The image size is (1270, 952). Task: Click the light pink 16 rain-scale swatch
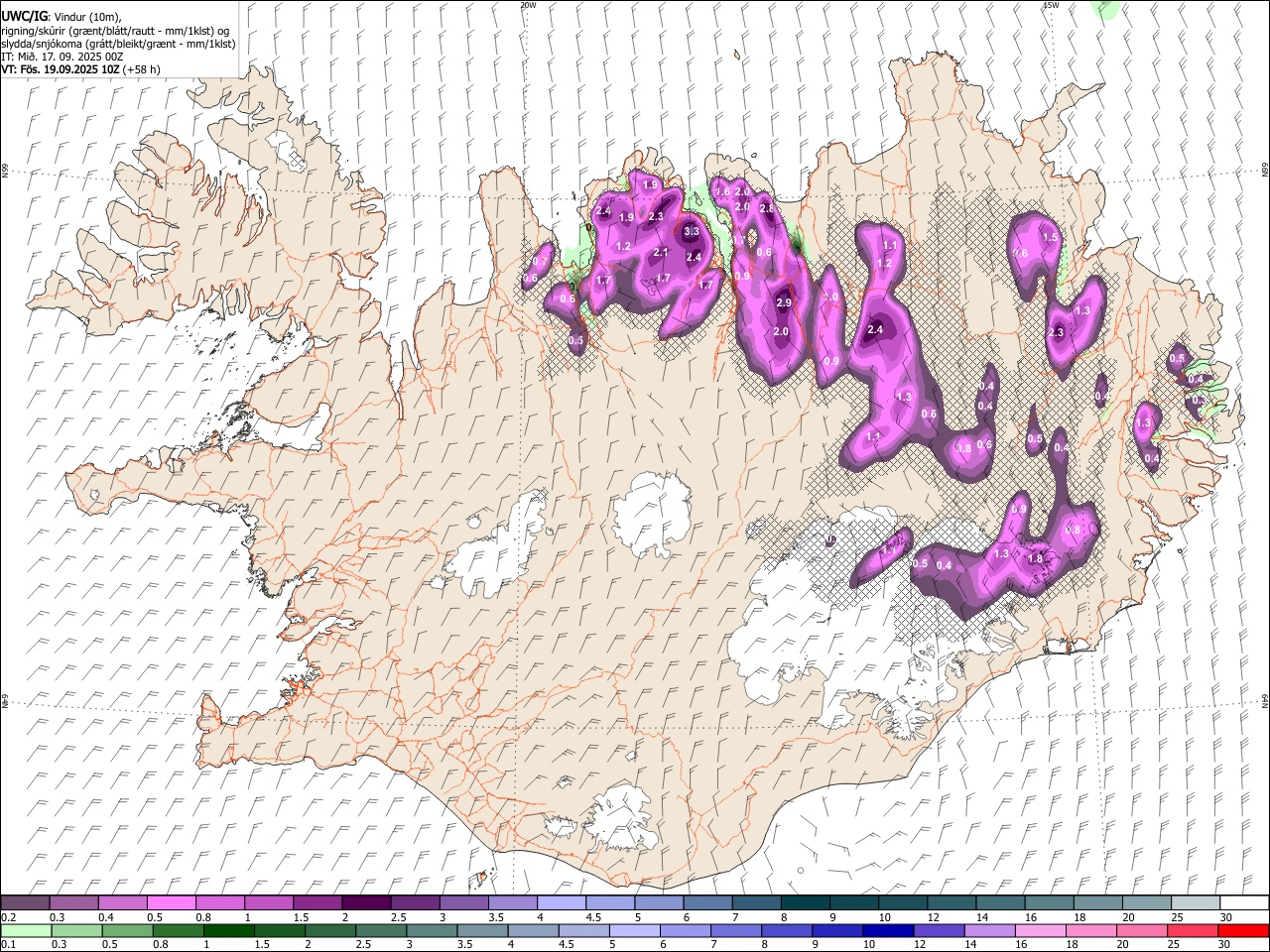coord(1040,930)
